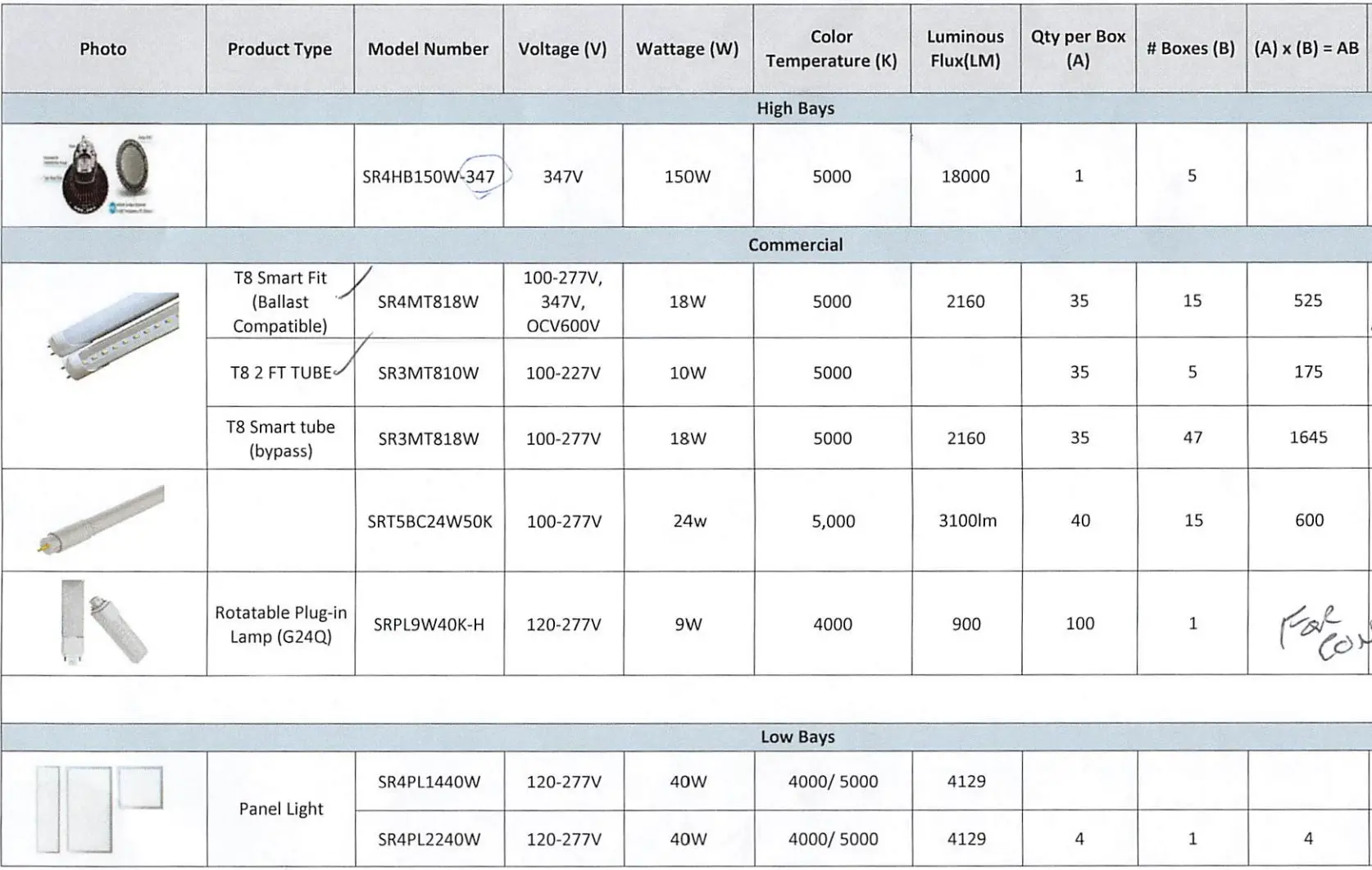This screenshot has width=1372, height=870.
Task: Click model number SR3MT810W
Action: (428, 373)
